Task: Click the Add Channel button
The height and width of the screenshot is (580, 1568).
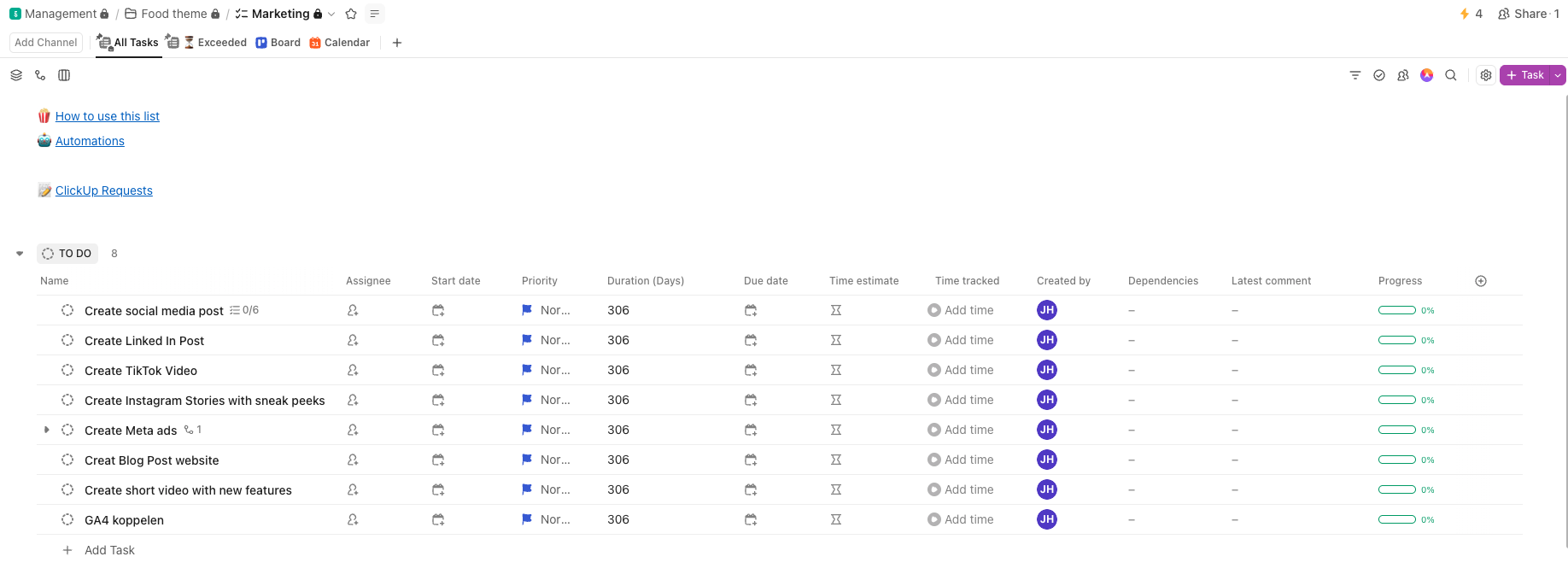Action: point(46,43)
